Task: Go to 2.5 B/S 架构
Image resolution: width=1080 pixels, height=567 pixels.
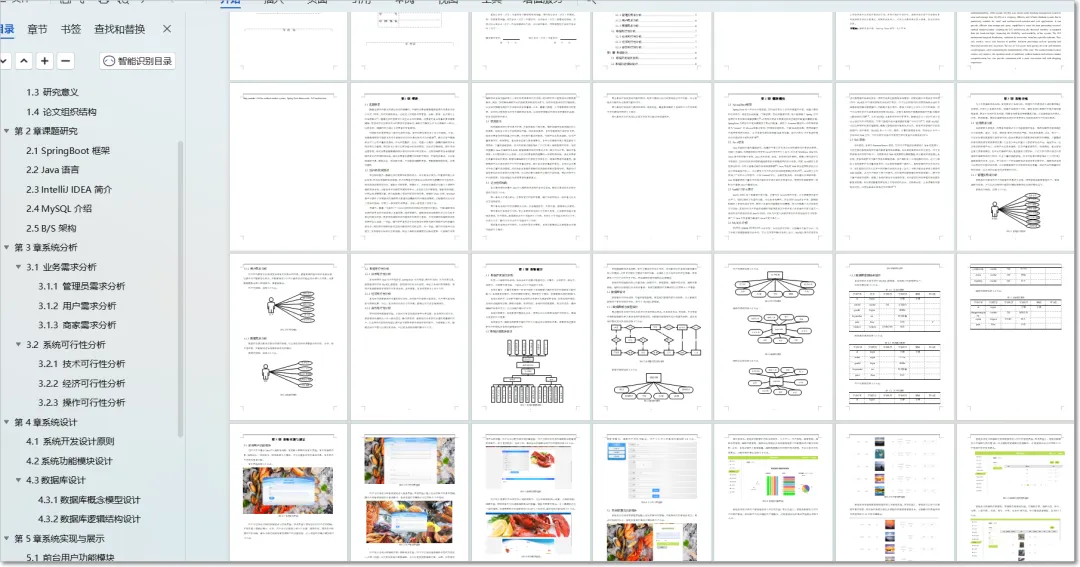Action: point(51,228)
